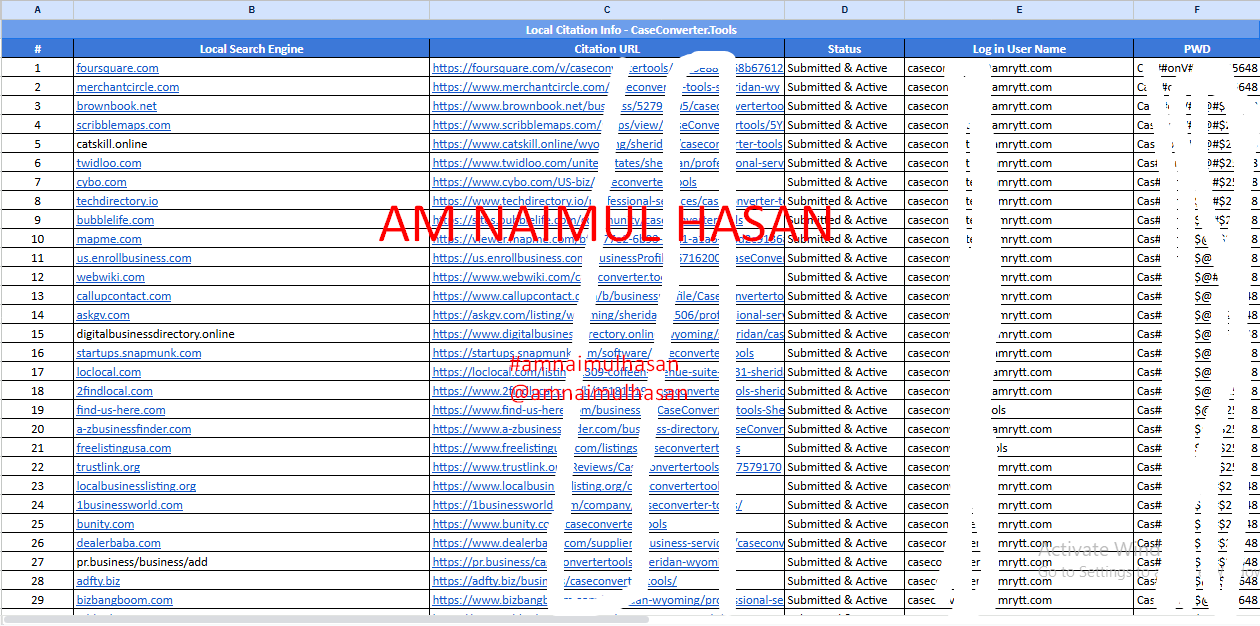The width and height of the screenshot is (1260, 626).
Task: Click the Status header cell
Action: pos(844,49)
